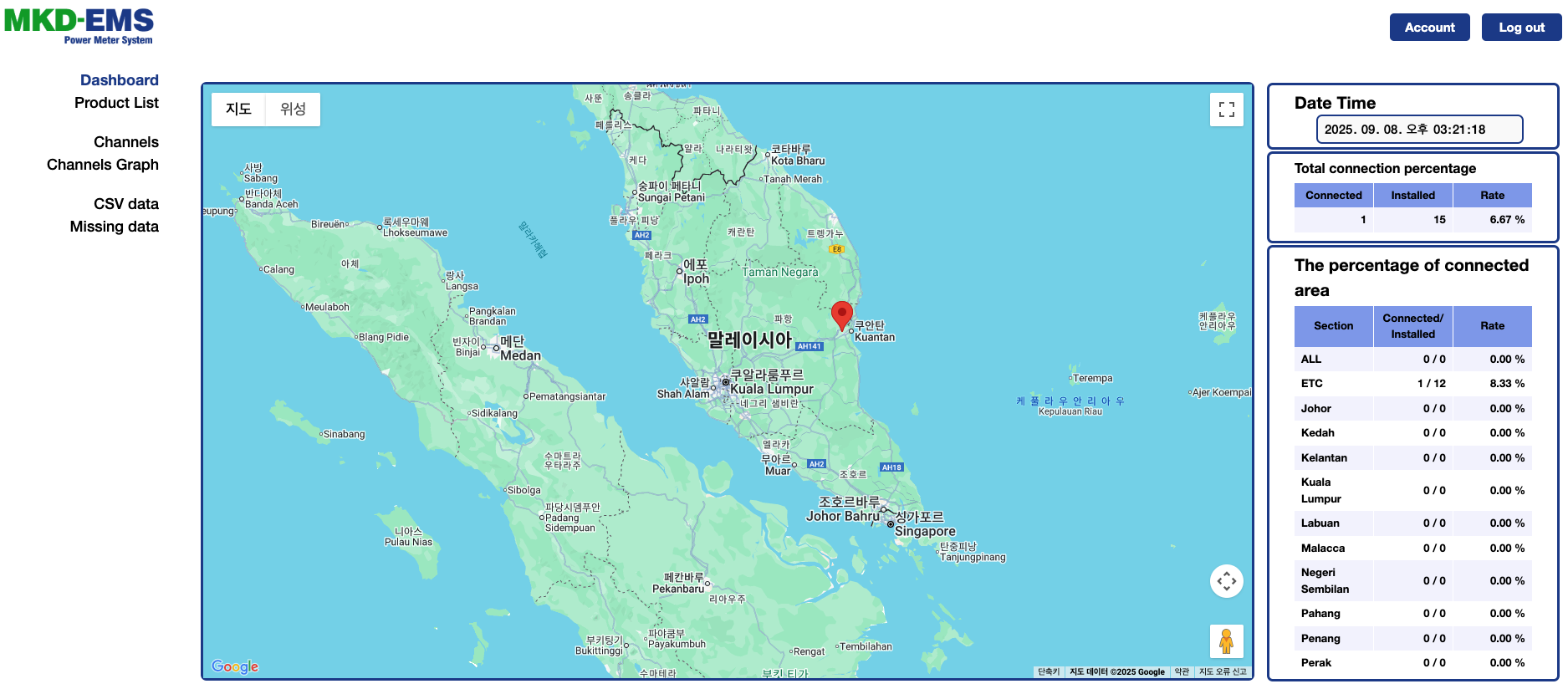Click the Street View pegman icon

point(1226,641)
